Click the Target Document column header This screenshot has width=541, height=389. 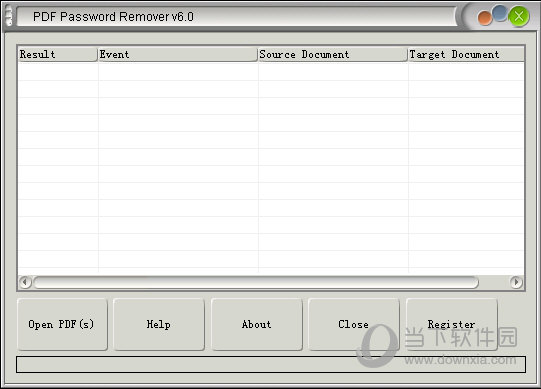(466, 54)
